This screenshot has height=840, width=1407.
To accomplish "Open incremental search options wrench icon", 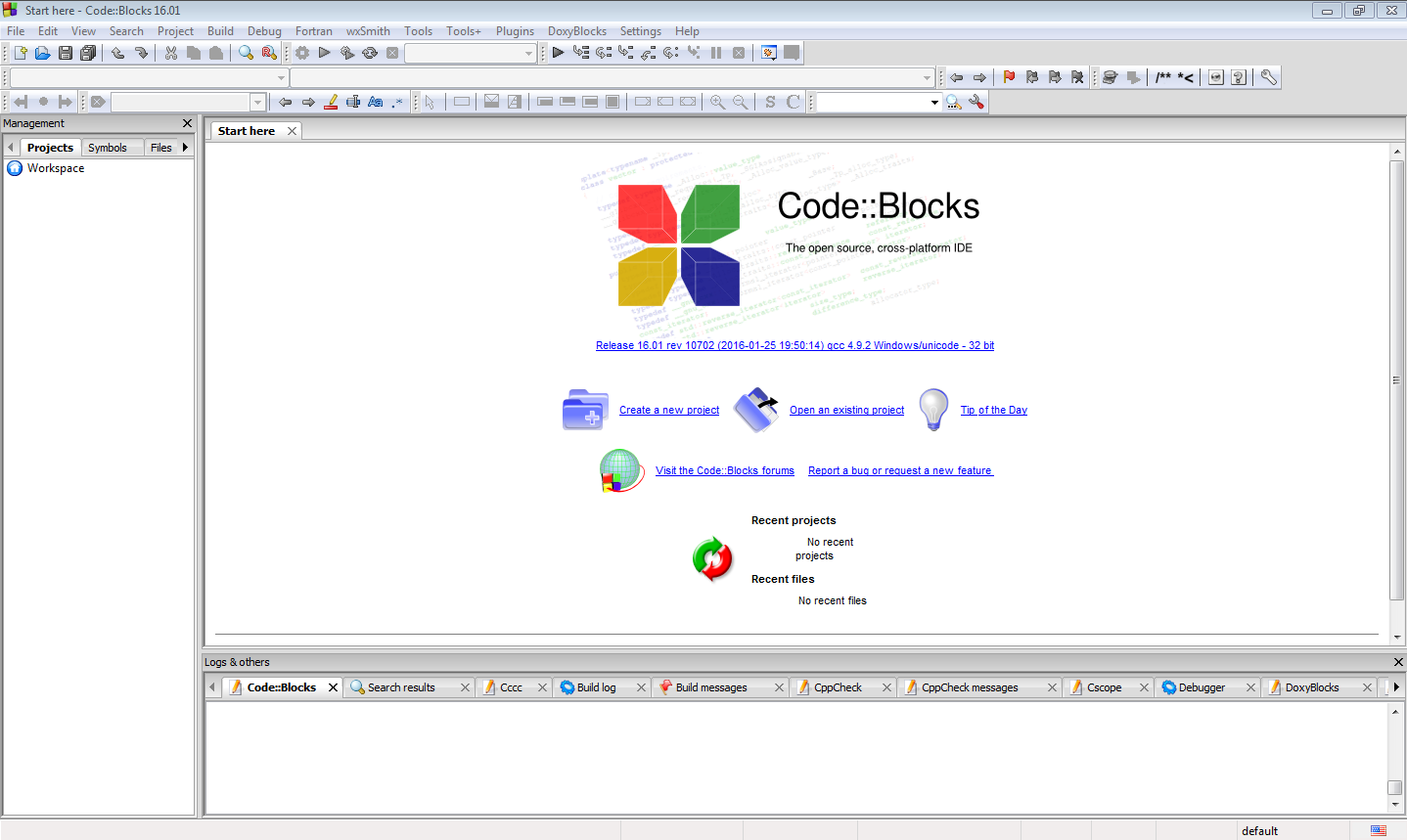I will 976,102.
